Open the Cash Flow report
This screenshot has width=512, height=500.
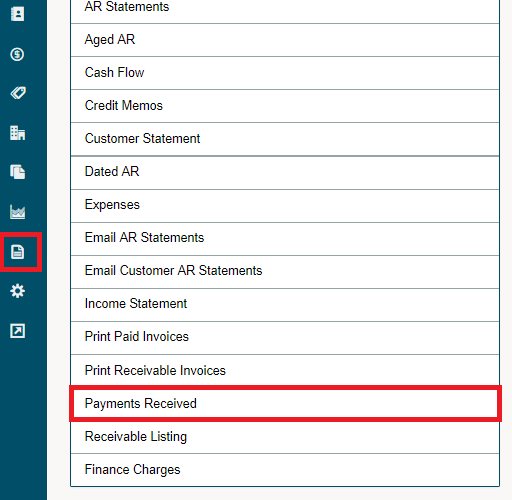(x=285, y=73)
